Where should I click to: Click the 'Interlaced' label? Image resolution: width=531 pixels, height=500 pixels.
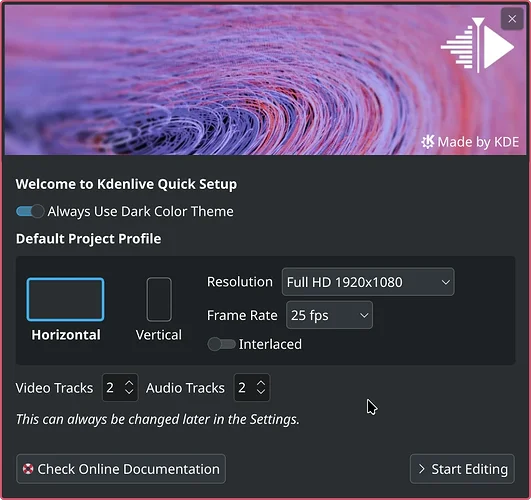(x=270, y=344)
